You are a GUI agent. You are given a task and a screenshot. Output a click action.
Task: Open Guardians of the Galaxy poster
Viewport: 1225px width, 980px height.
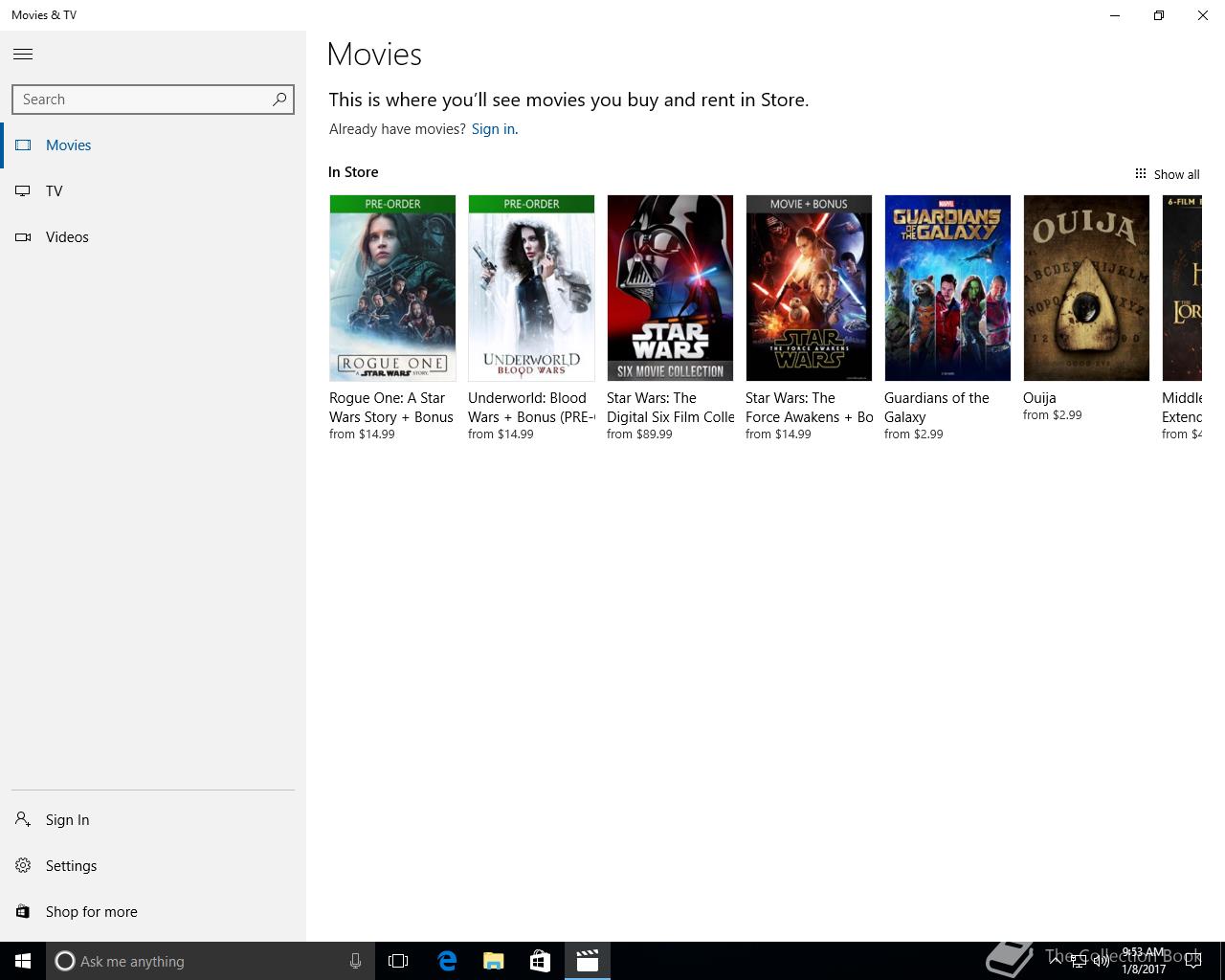[947, 288]
